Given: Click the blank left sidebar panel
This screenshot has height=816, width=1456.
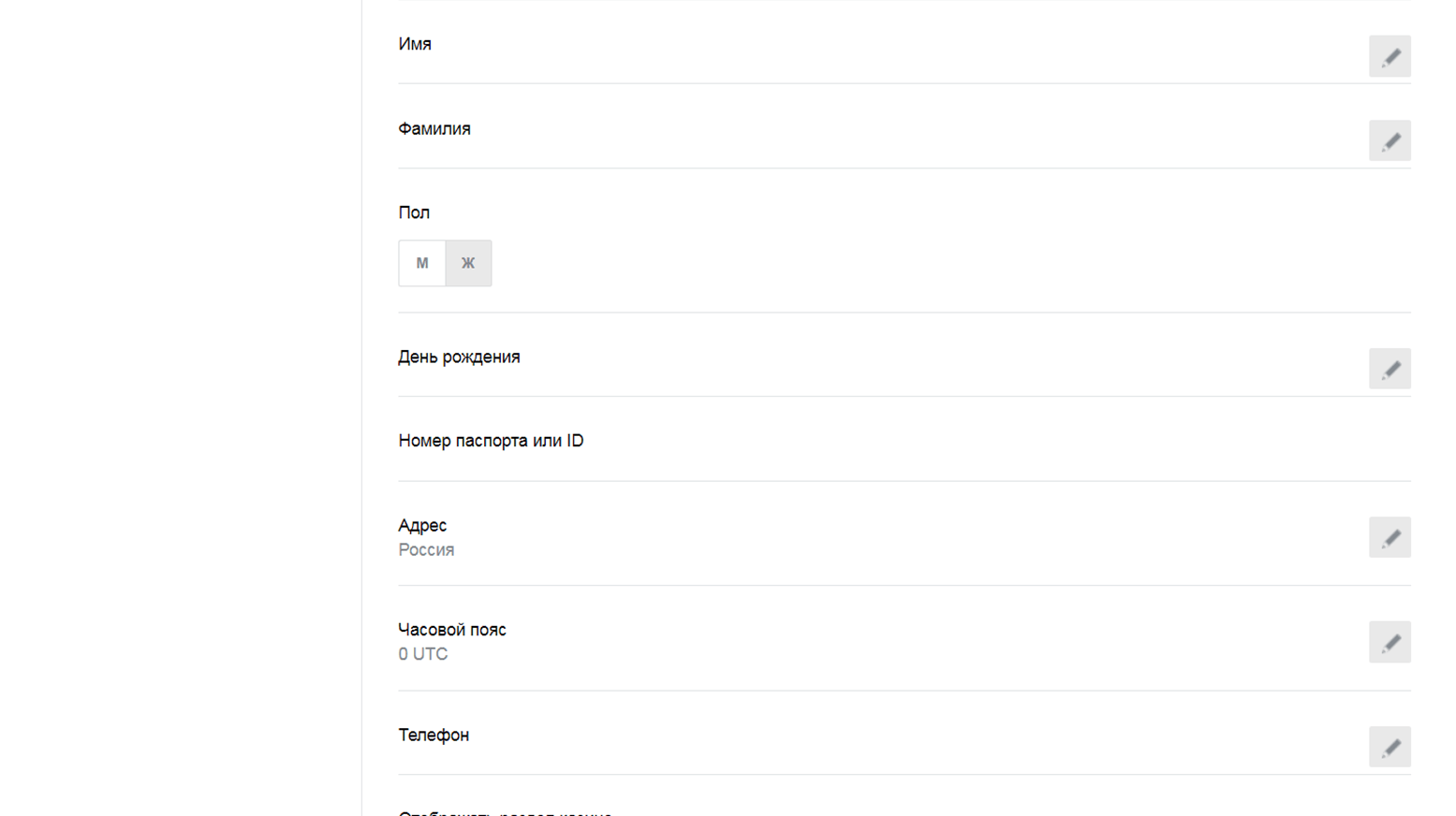Looking at the screenshot, I should click(x=180, y=408).
